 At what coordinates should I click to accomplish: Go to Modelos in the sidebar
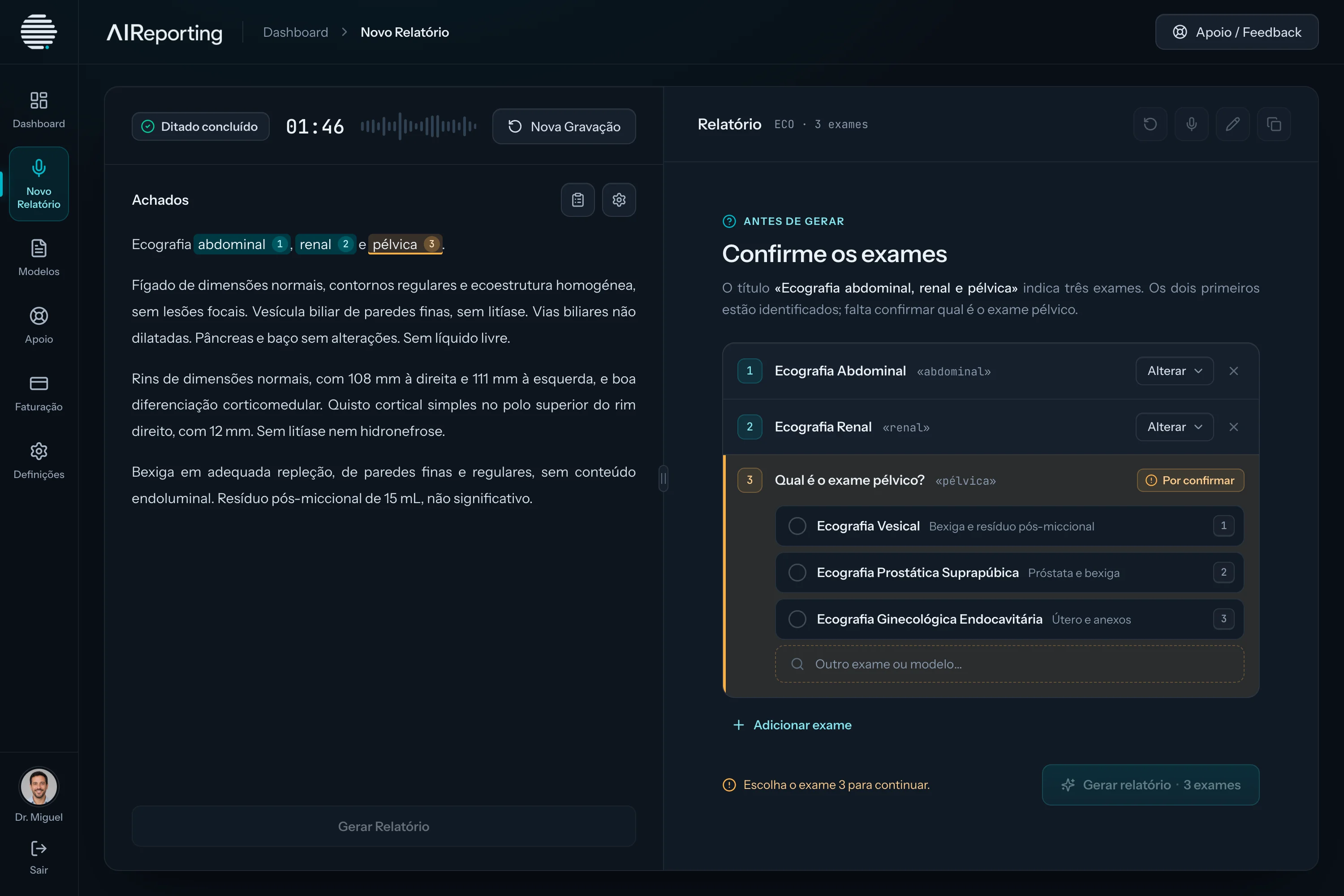tap(39, 258)
